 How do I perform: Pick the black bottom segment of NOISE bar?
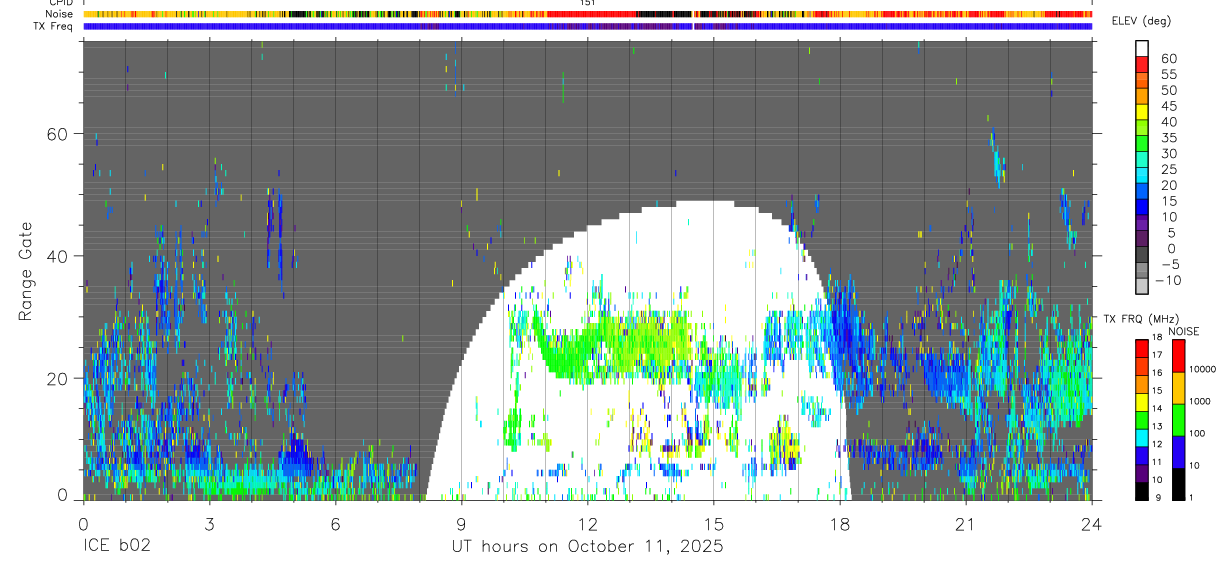coord(1178,483)
